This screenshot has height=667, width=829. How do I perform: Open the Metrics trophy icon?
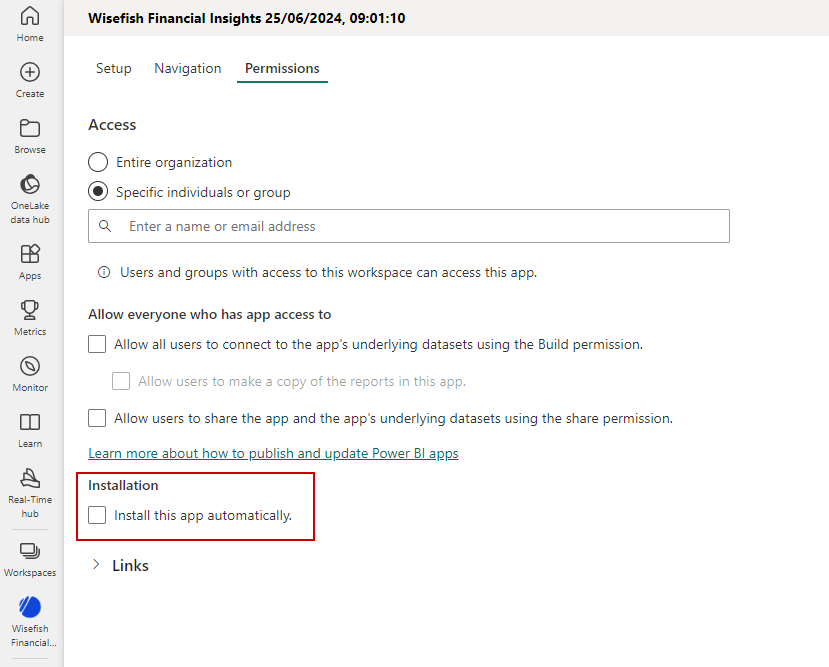pos(30,311)
